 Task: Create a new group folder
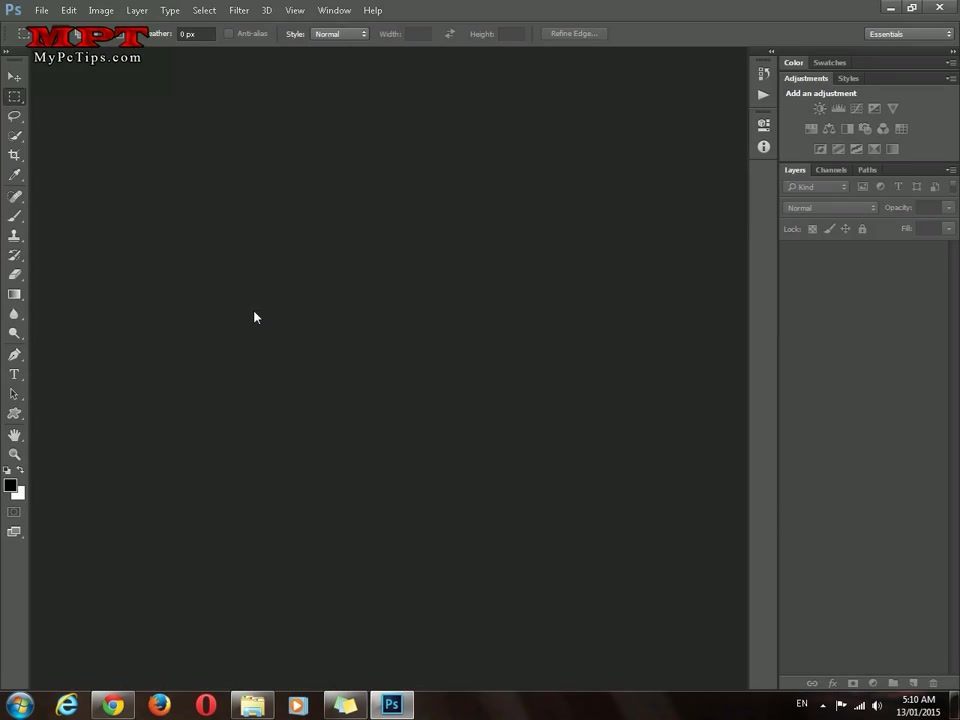[893, 683]
